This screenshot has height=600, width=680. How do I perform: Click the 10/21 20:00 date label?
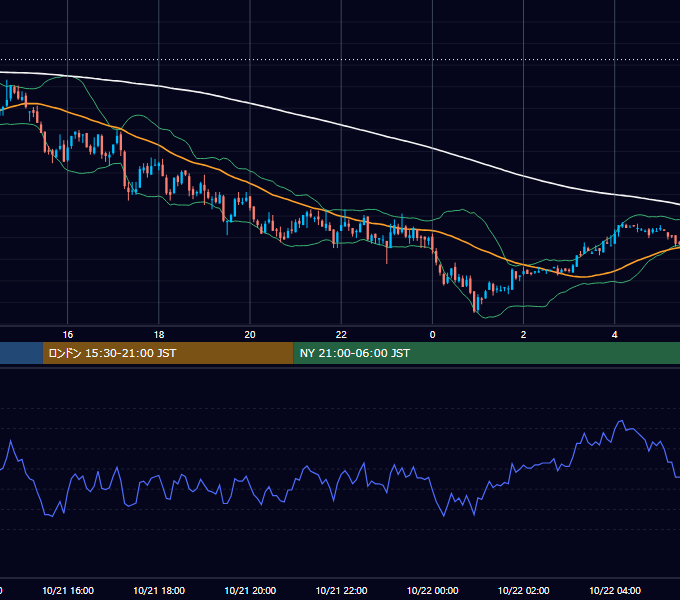250,590
